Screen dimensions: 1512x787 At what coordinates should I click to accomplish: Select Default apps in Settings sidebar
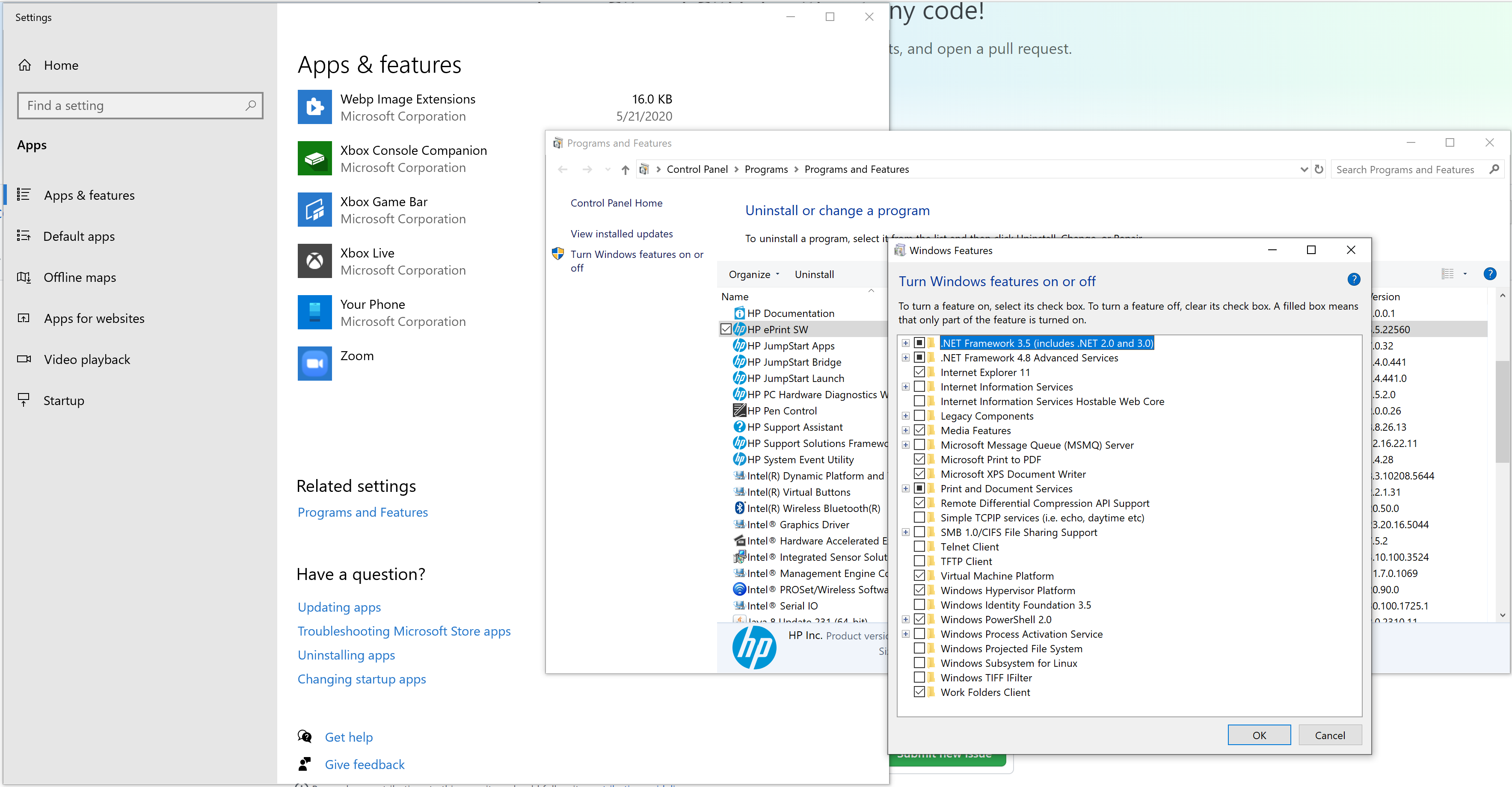pyautogui.click(x=79, y=237)
